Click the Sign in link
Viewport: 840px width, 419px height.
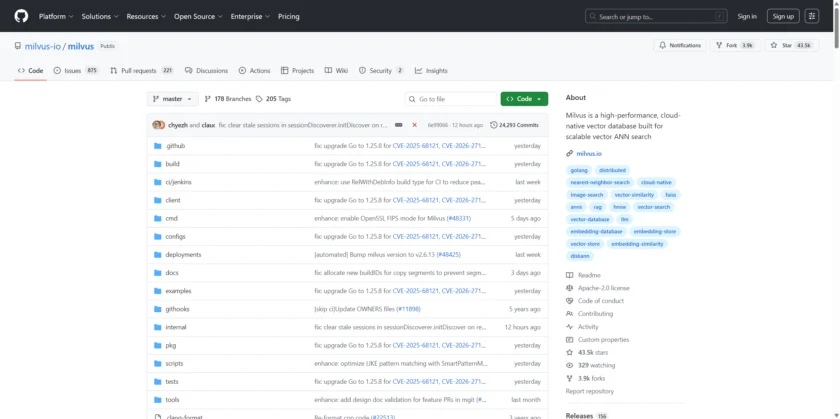pyautogui.click(x=747, y=17)
